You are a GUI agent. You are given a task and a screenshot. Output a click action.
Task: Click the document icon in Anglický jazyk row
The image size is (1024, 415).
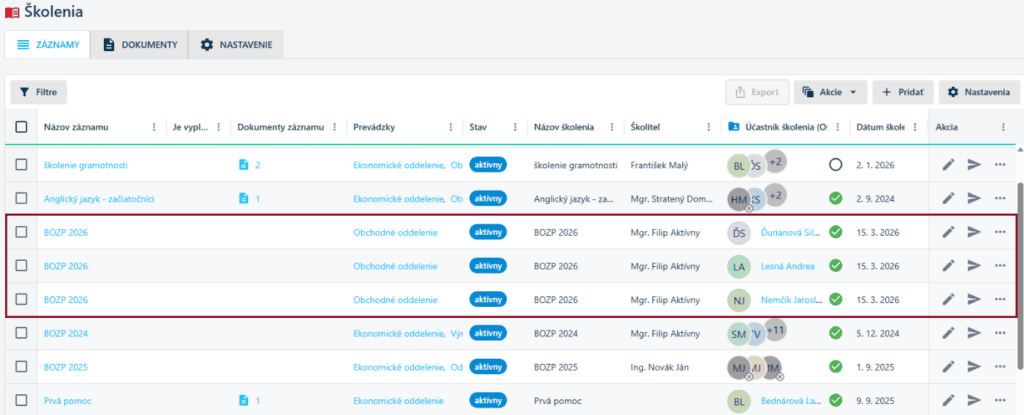click(x=243, y=199)
